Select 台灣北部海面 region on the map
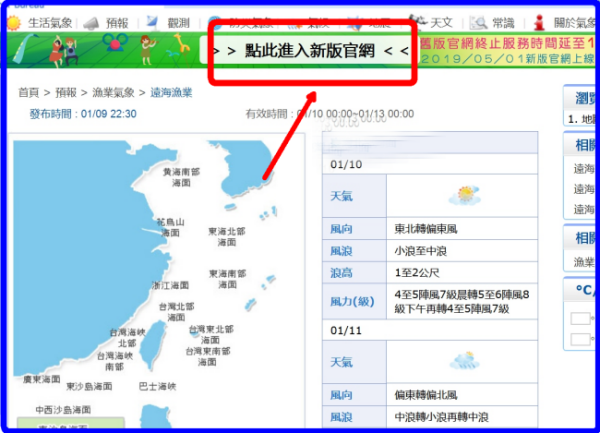The image size is (600, 433). [176, 312]
